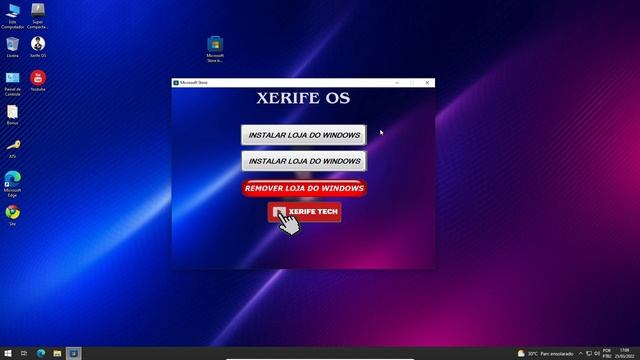640x360 pixels.
Task: Open the taskbar clock and date
Action: coord(624,353)
